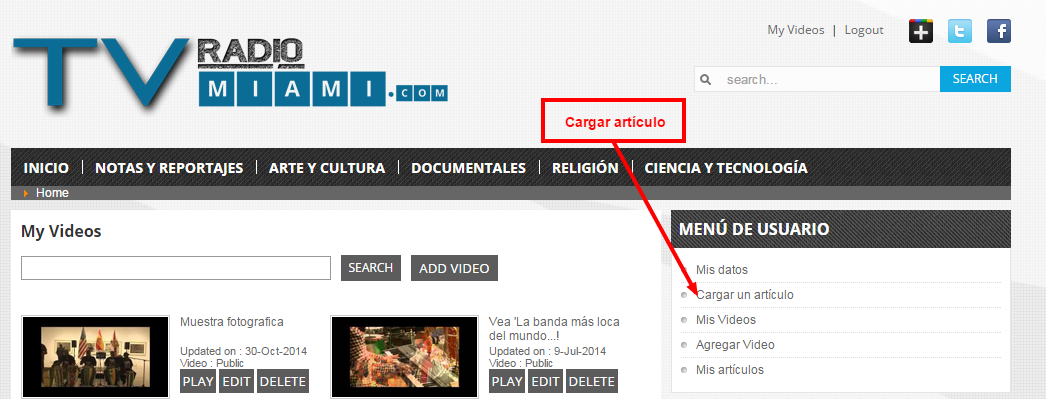Click the My Videos page heading
The width and height of the screenshot is (1046, 399).
[61, 232]
